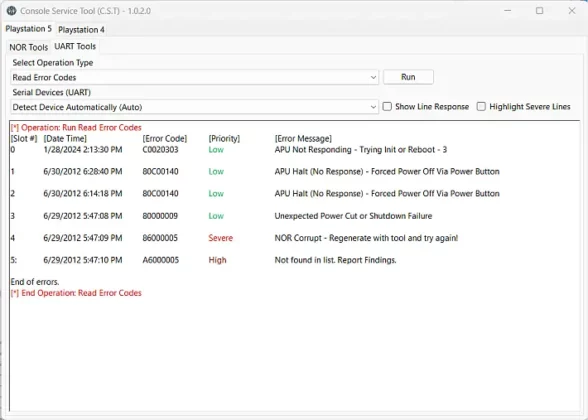
Task: Click the Detect Device Automatically (Auto) field
Action: coord(195,107)
